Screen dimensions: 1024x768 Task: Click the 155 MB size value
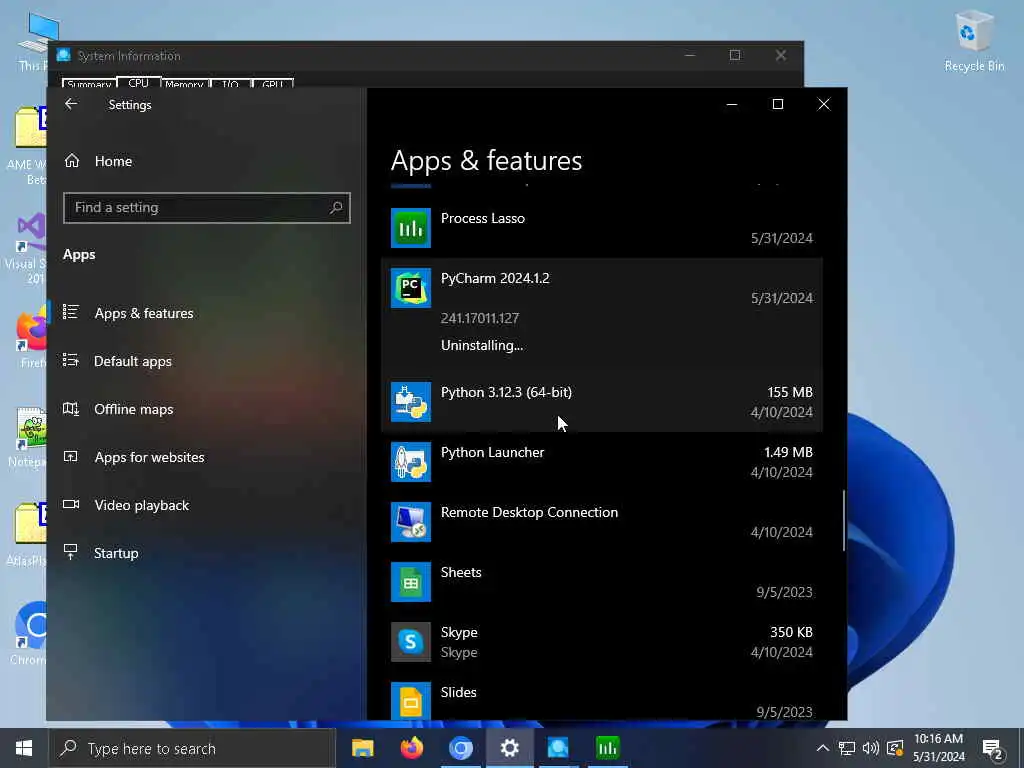tap(790, 392)
